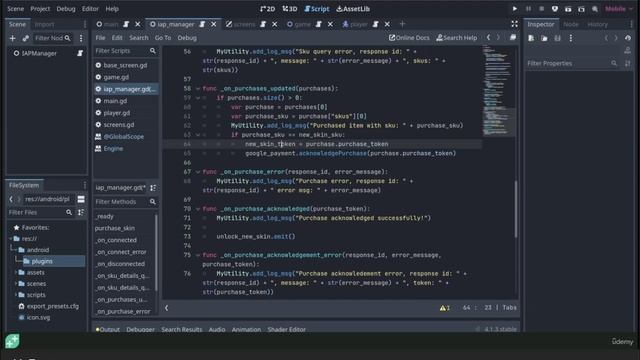Open the Debug menu in top bar
Viewport: 640px width, 360px height.
pyautogui.click(x=66, y=9)
